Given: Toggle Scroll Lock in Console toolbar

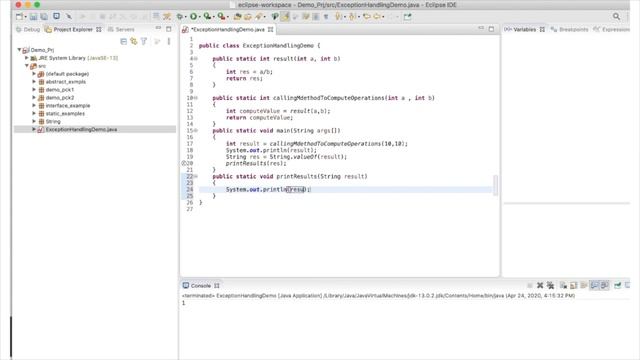Looking at the screenshot, I should click(x=573, y=285).
